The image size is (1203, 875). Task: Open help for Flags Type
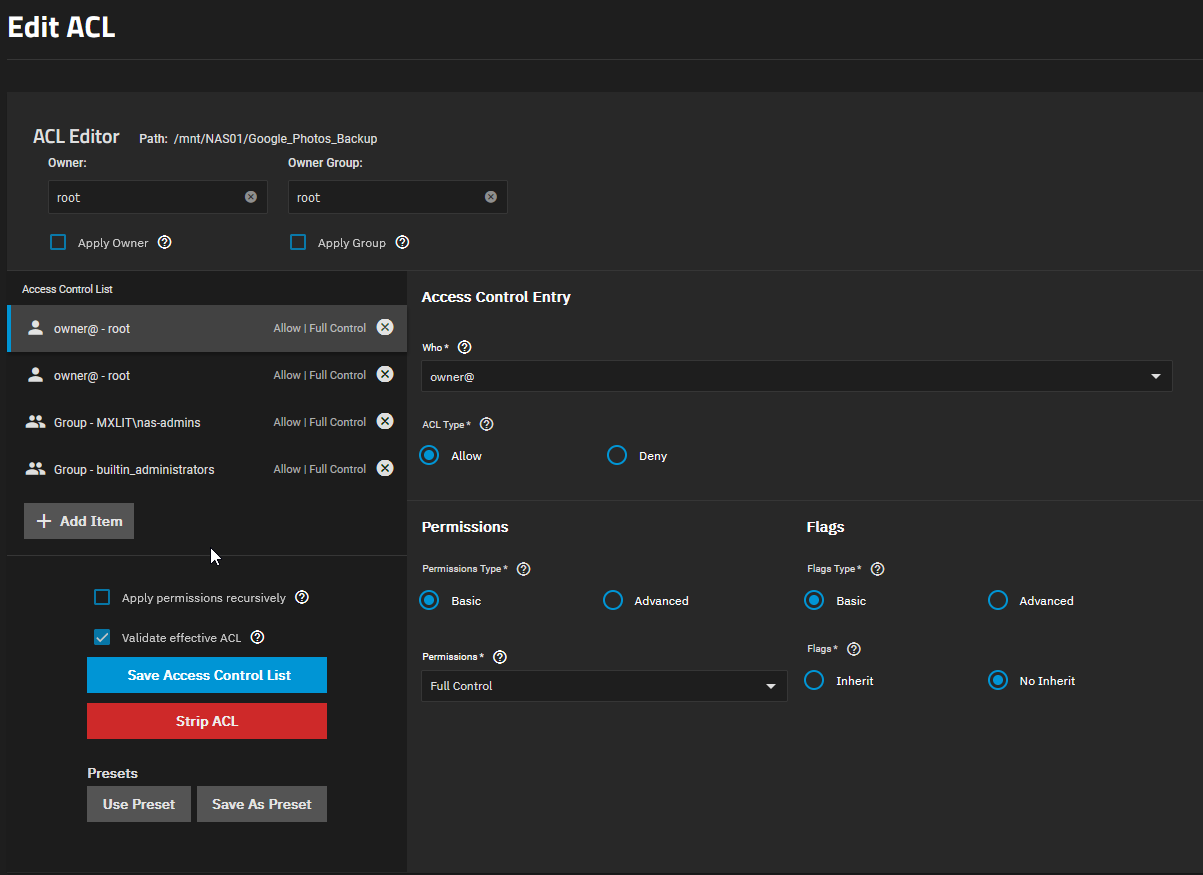(x=877, y=568)
